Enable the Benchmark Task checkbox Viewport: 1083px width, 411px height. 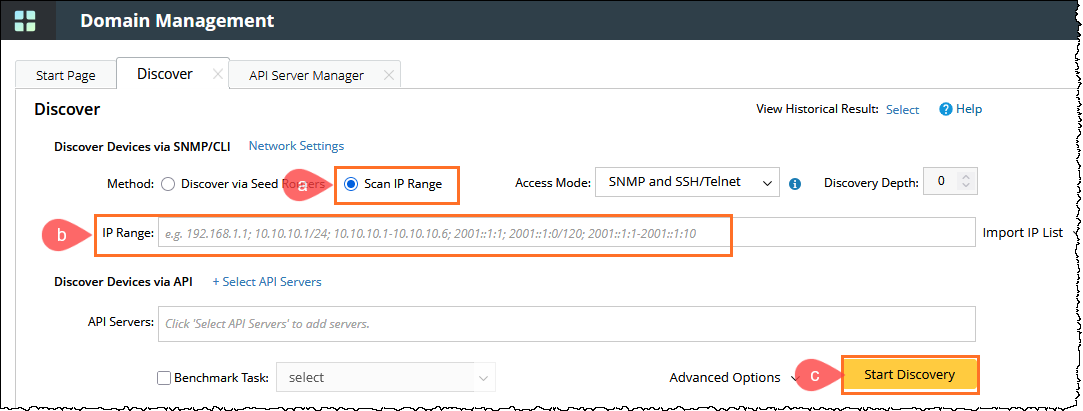point(165,378)
